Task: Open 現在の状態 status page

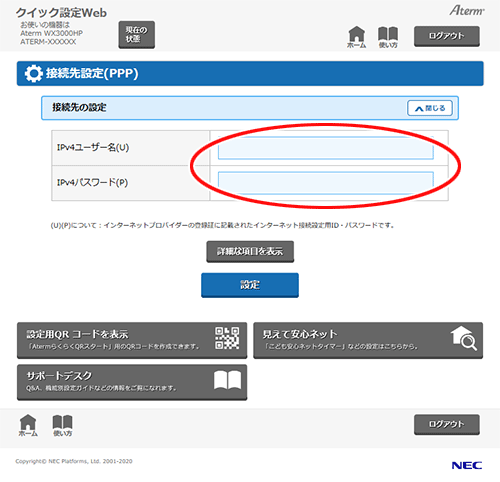Action: point(136,35)
